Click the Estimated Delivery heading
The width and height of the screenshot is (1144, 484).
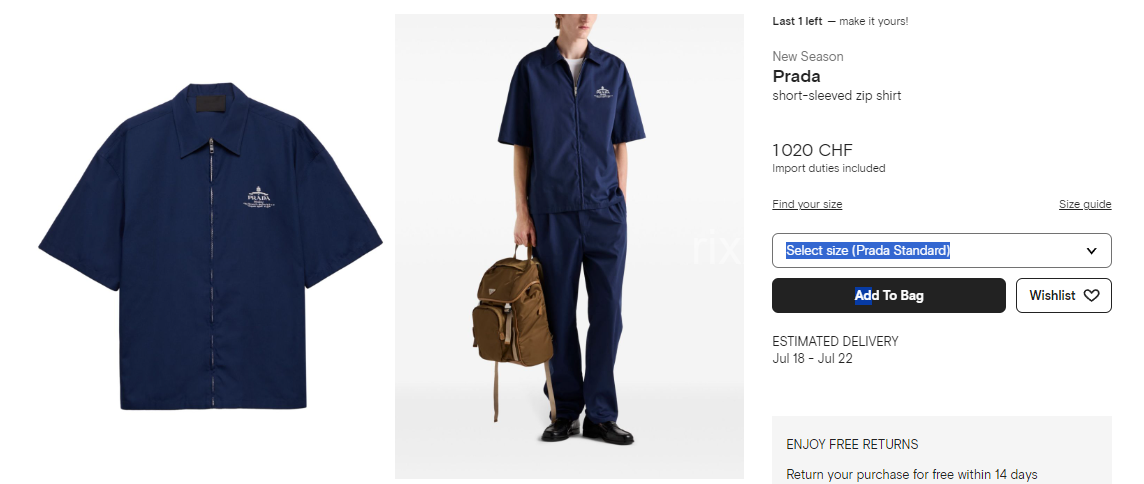[x=835, y=341]
